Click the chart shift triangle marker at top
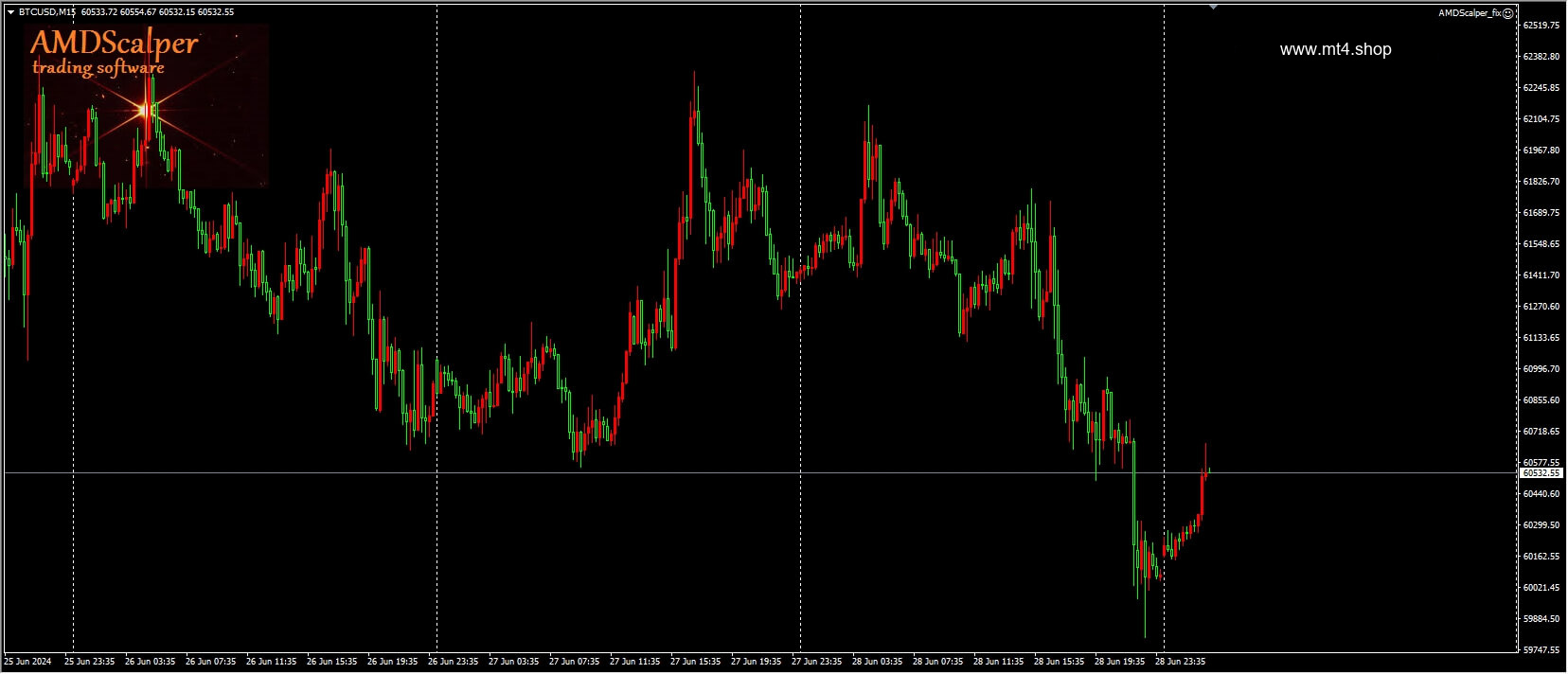 click(1213, 8)
